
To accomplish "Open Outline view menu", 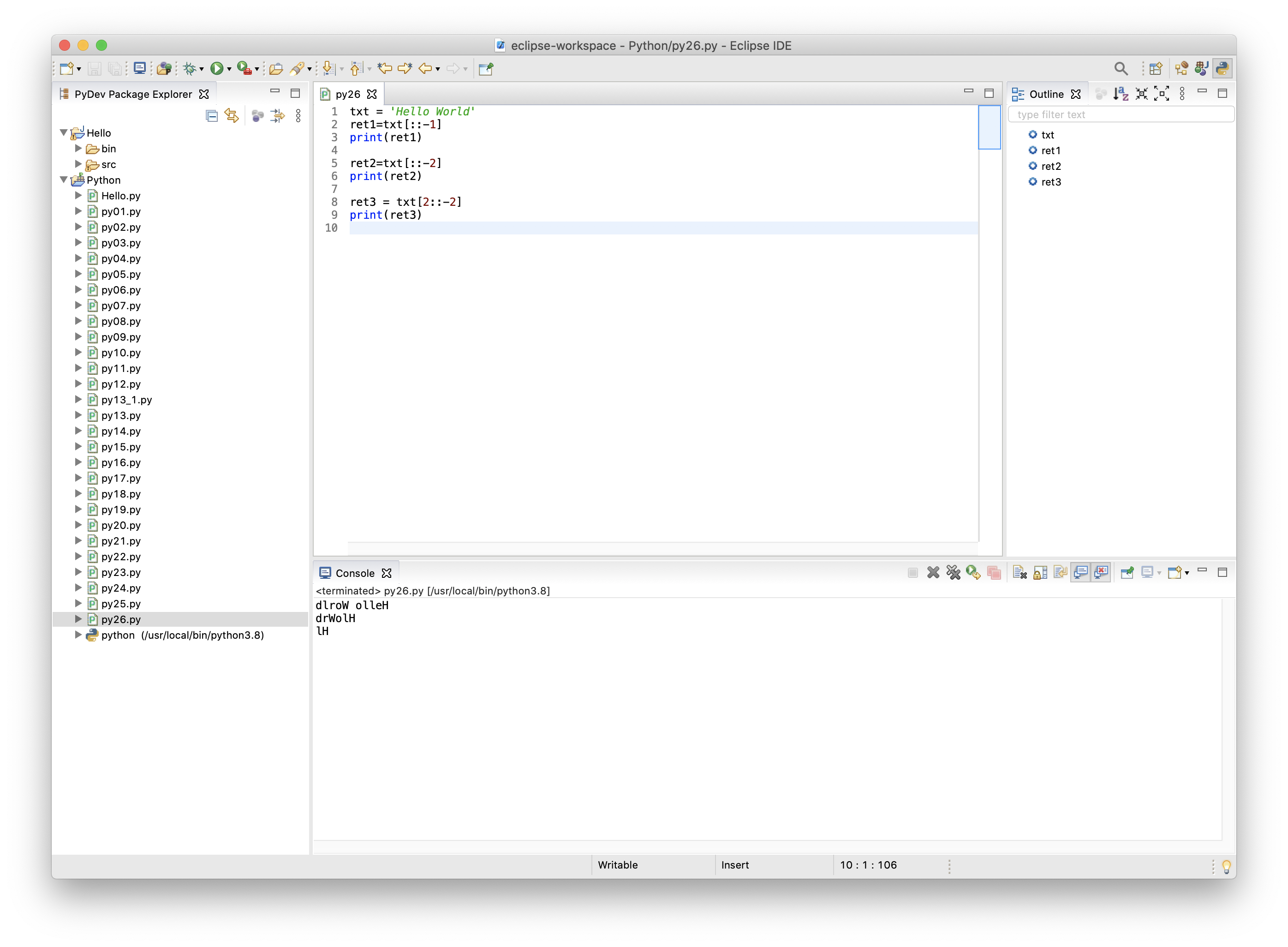I will coord(1182,94).
